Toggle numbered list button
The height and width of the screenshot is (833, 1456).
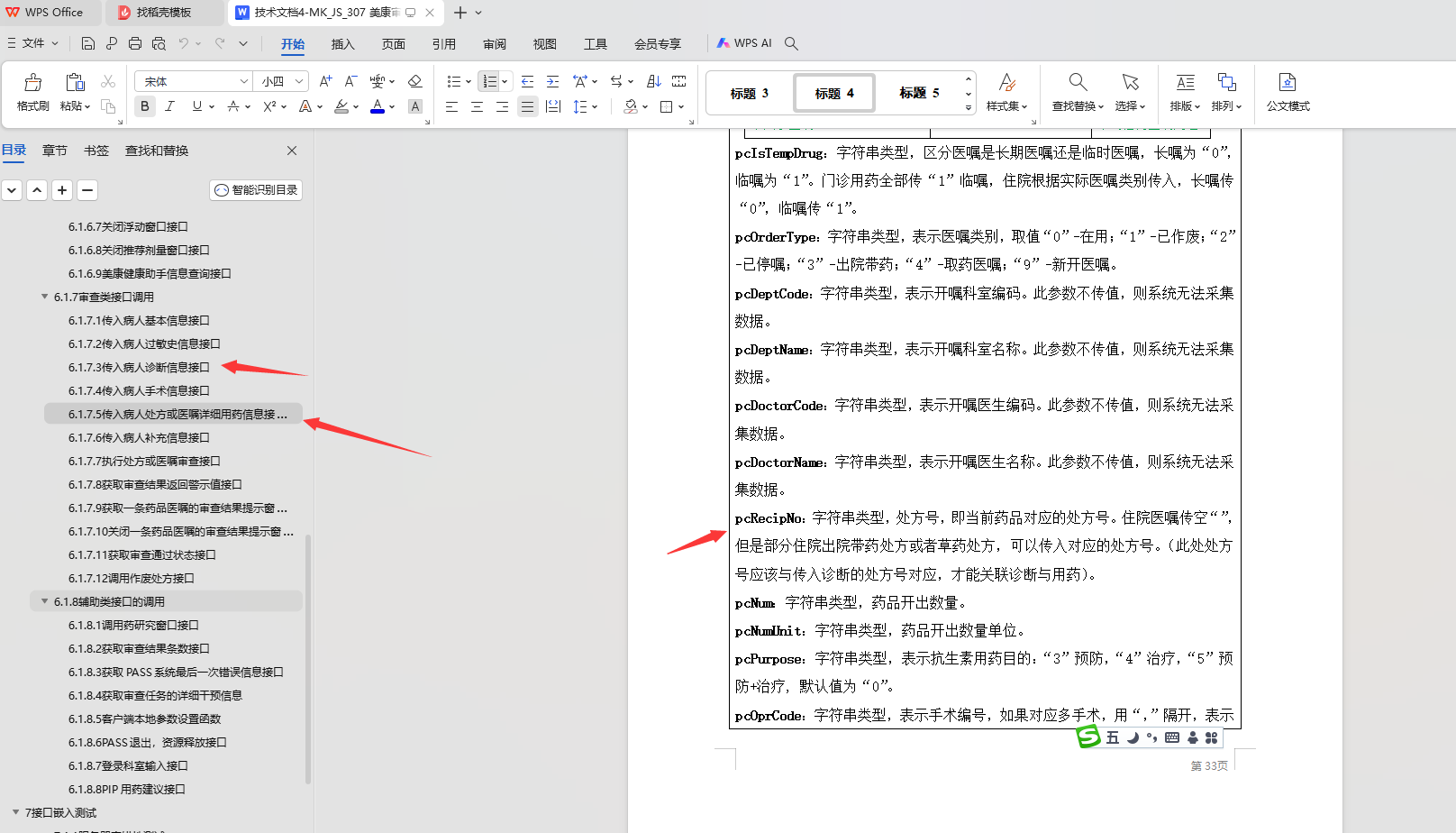(489, 81)
